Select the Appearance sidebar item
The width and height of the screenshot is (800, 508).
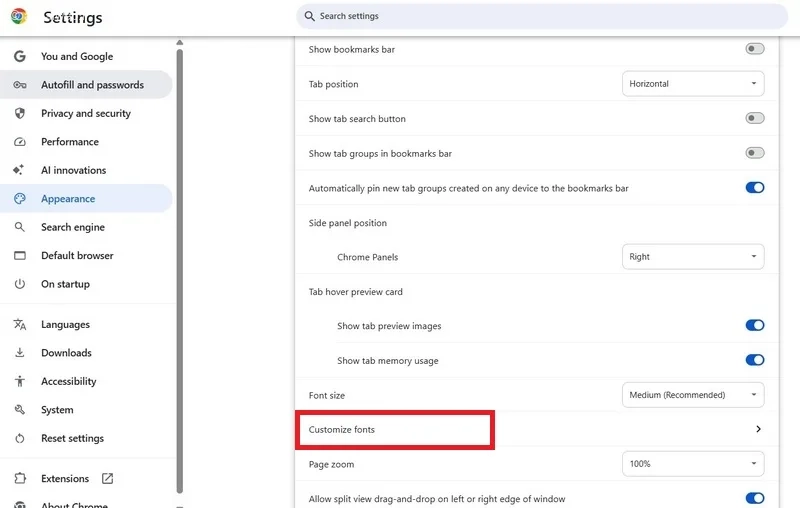[87, 198]
